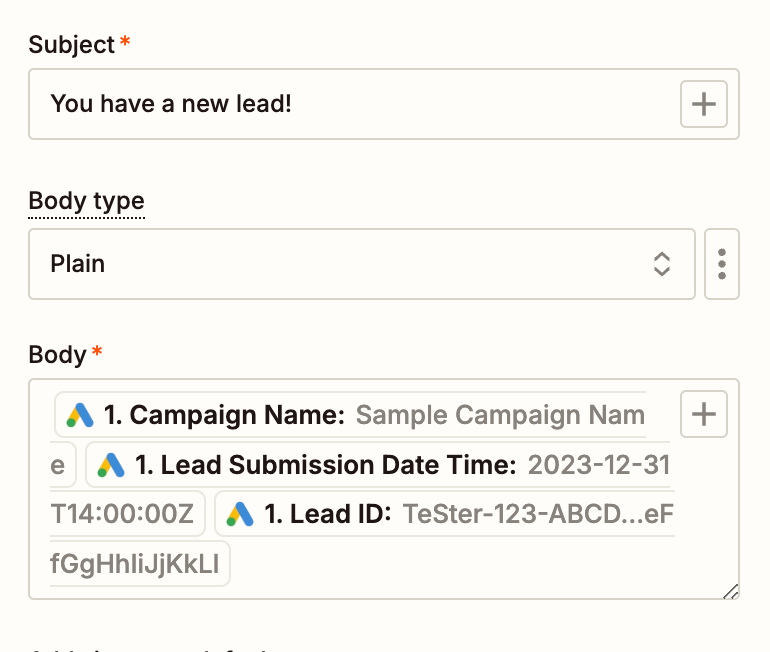Focus the Subject field with 'You have a new lead!'

350,104
